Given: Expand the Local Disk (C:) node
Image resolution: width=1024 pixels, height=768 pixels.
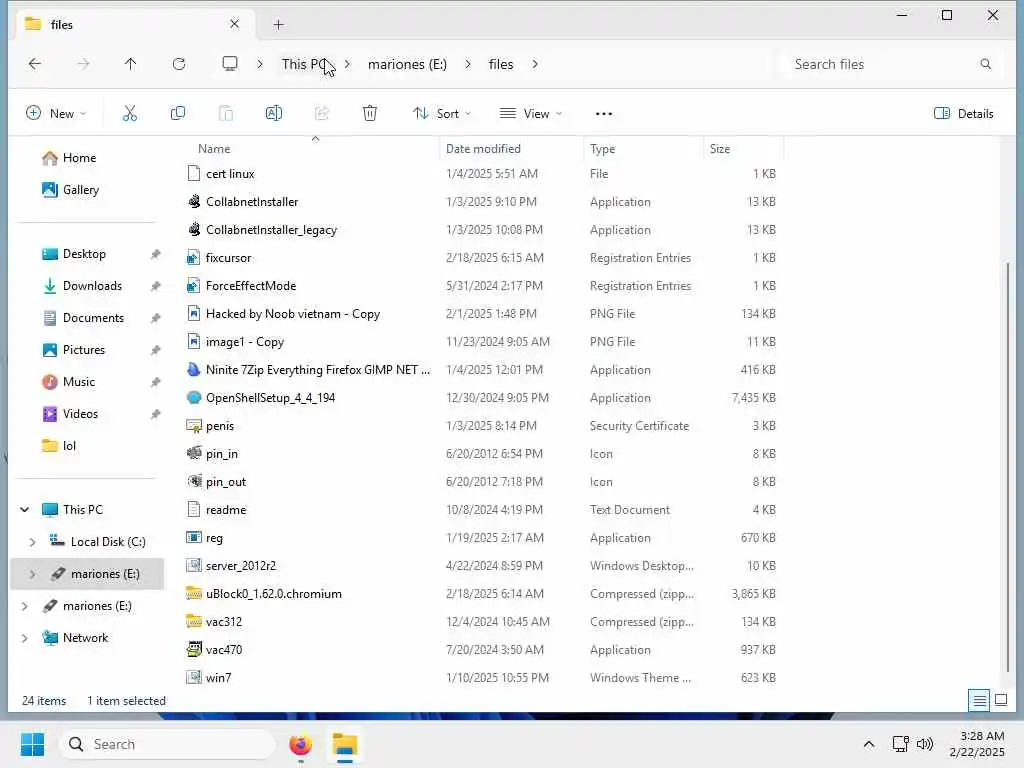Looking at the screenshot, I should coord(32,542).
